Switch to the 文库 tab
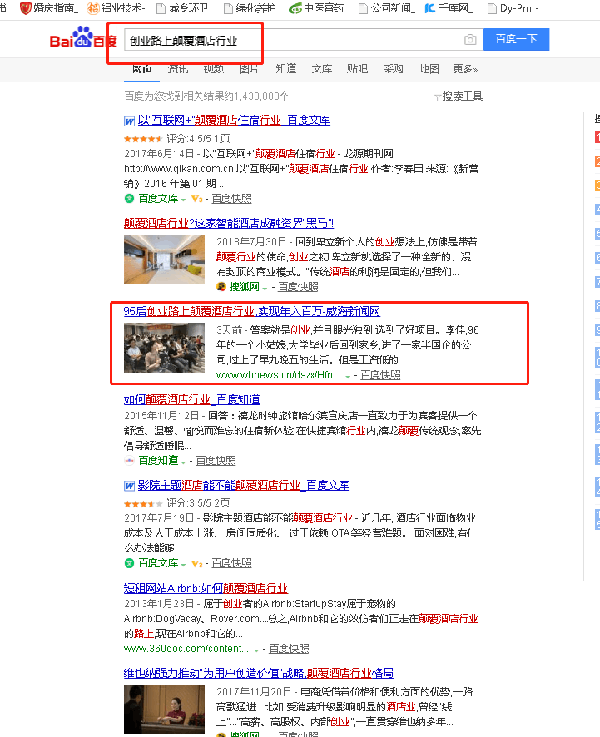The height and width of the screenshot is (737, 600). click(322, 69)
